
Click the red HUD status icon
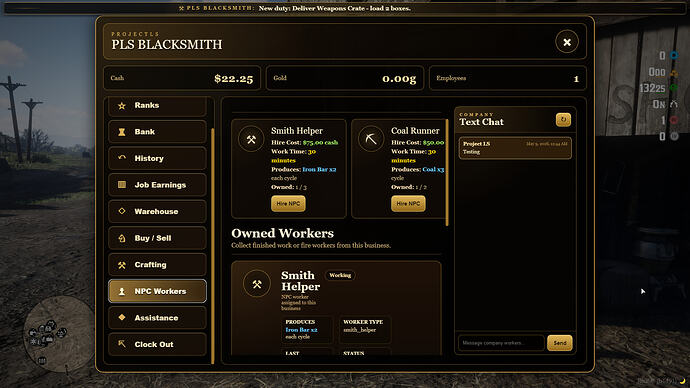674,120
